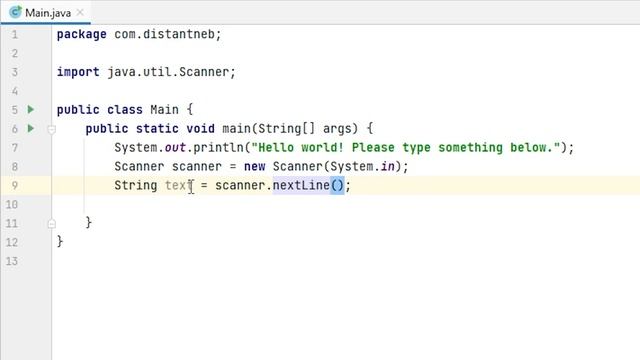
Task: Click the 'args' parameter name
Action: point(337,129)
